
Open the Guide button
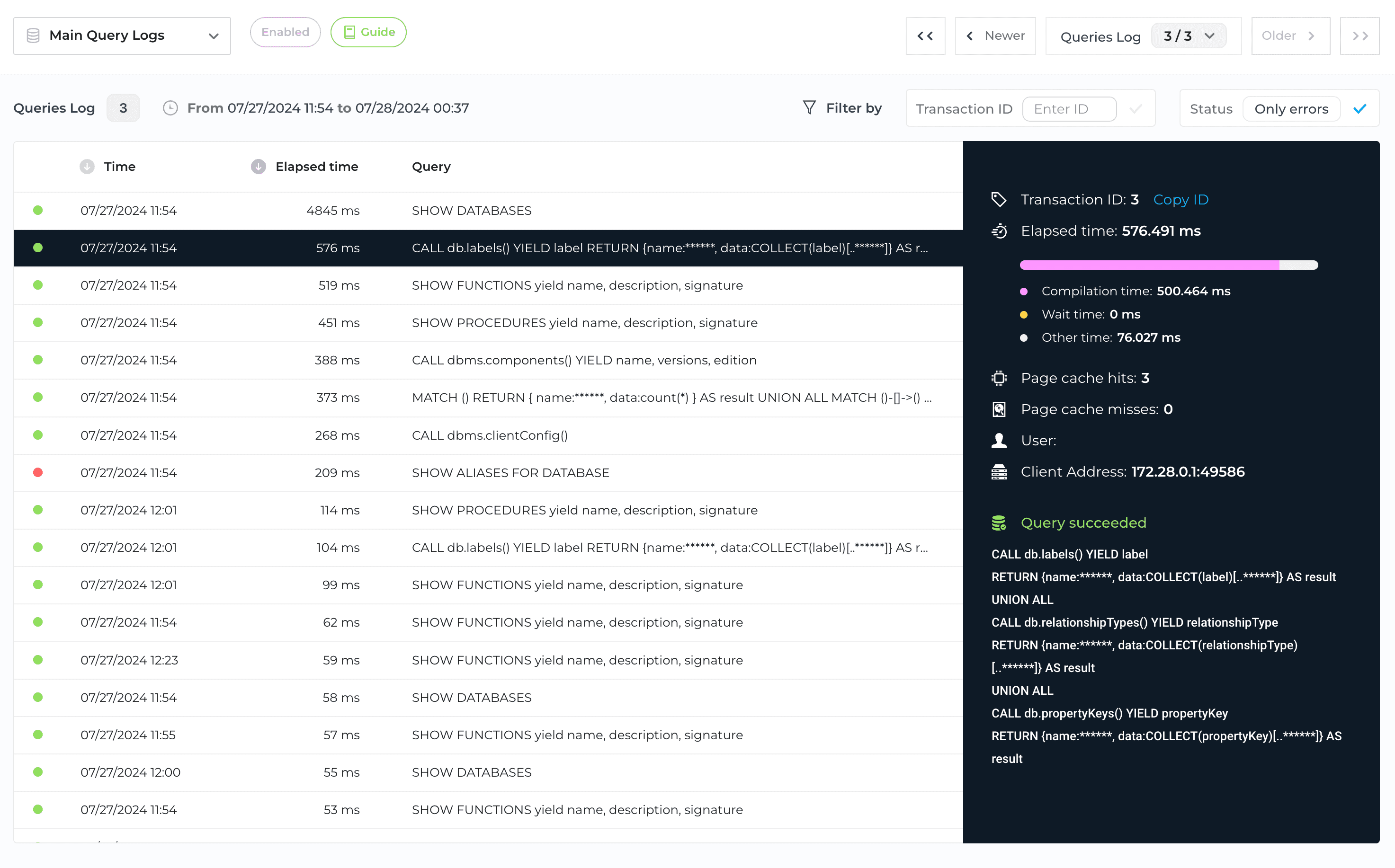368,32
